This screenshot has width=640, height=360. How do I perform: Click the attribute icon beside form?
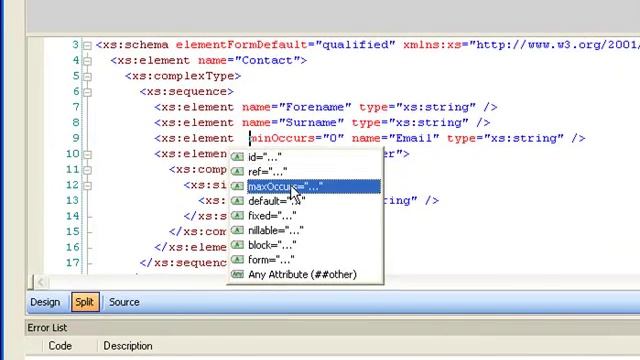click(237, 260)
